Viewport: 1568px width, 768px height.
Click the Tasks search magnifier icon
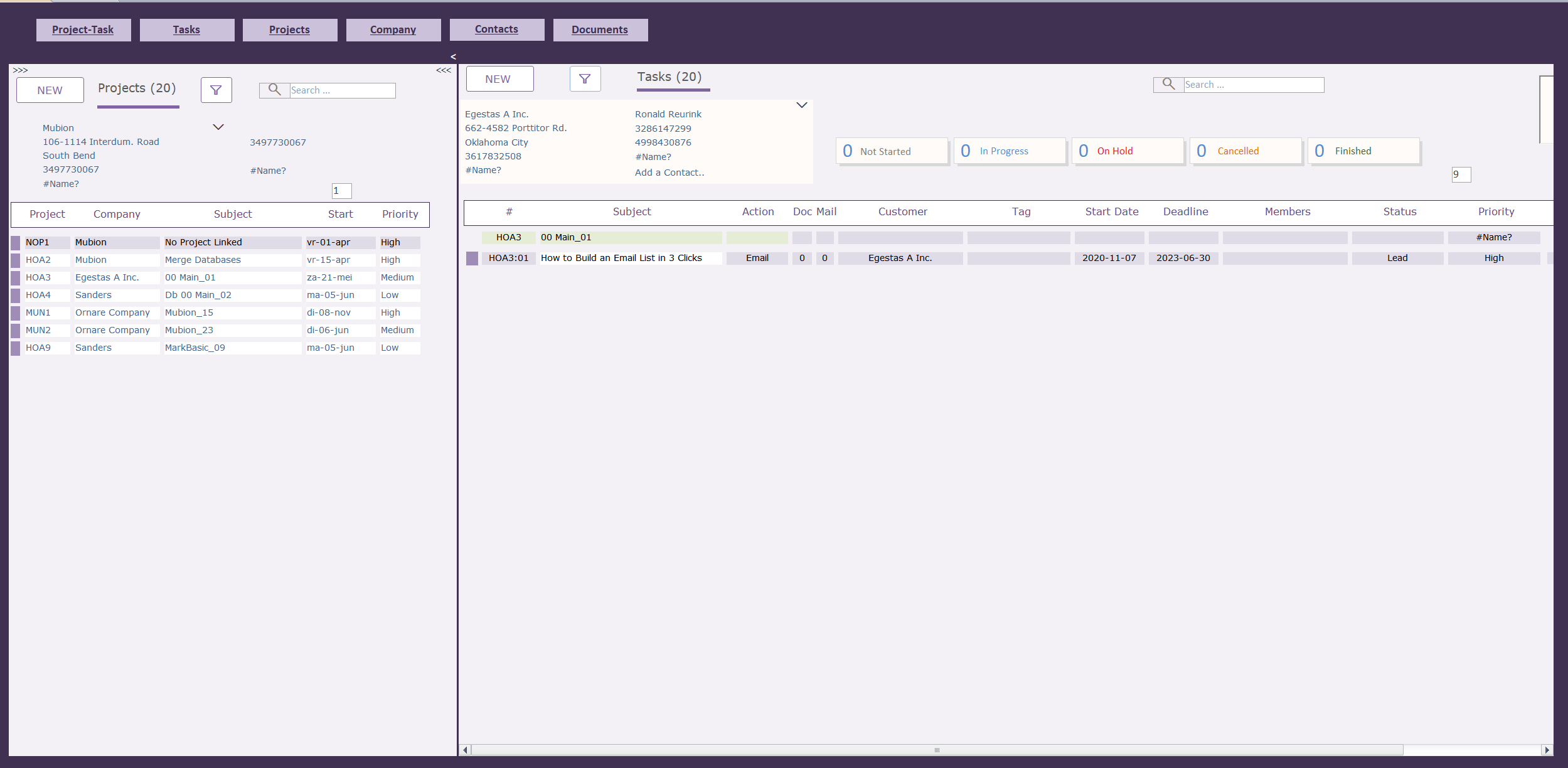click(1168, 84)
